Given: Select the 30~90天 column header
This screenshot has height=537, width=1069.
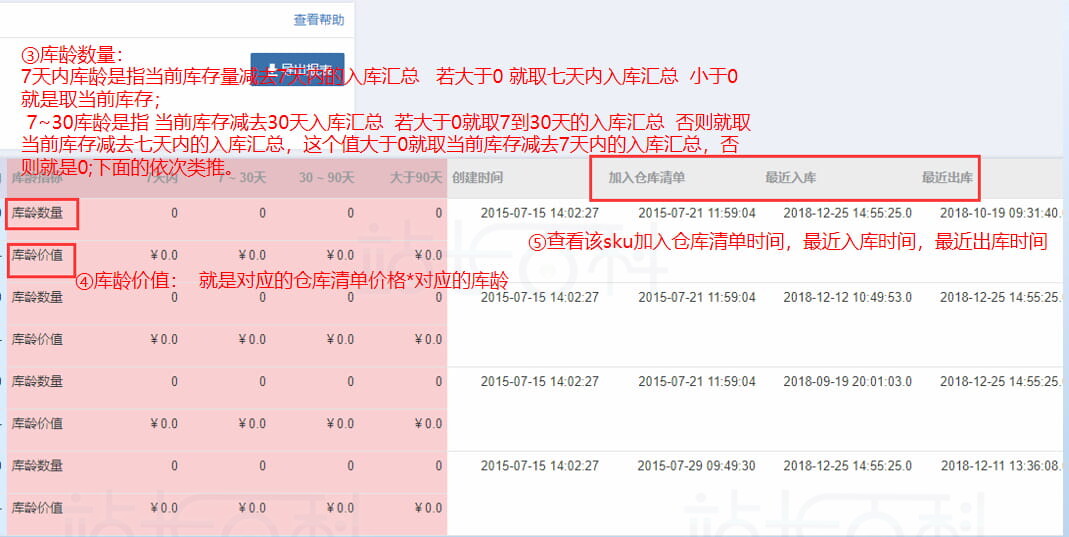Looking at the screenshot, I should (x=327, y=178).
